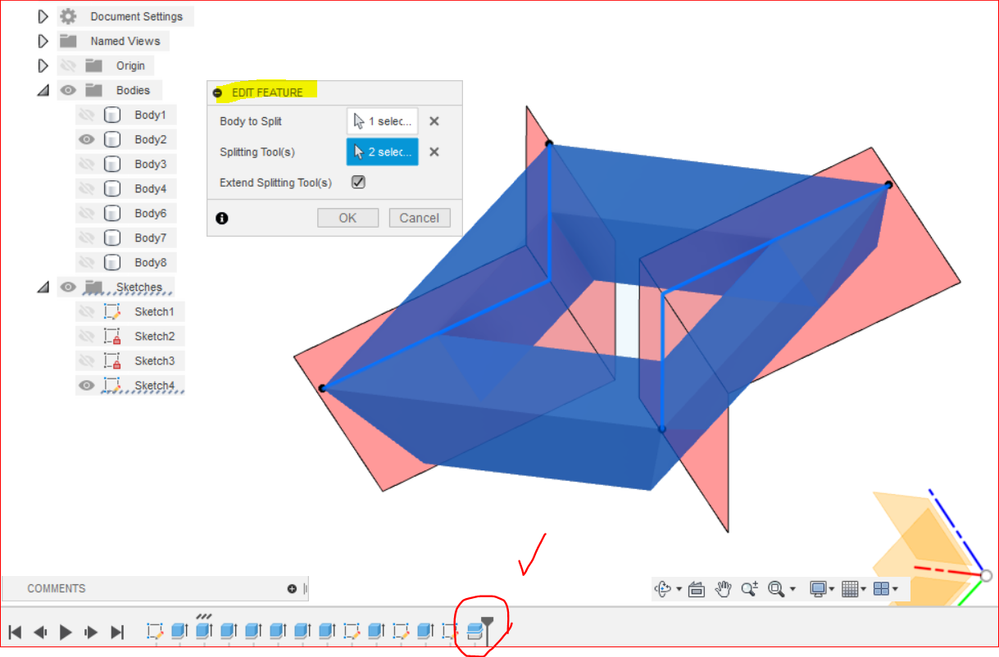Clear the Splitting Tool(s) selection
This screenshot has width=999, height=657.
click(x=434, y=152)
